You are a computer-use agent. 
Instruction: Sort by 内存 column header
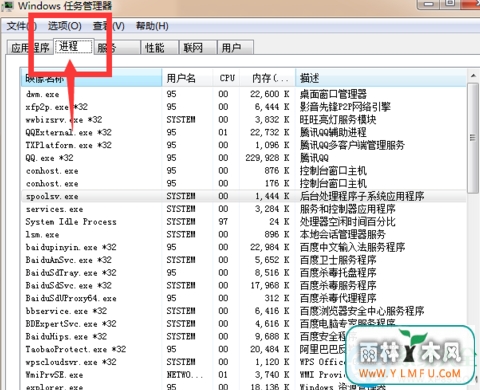(268, 78)
